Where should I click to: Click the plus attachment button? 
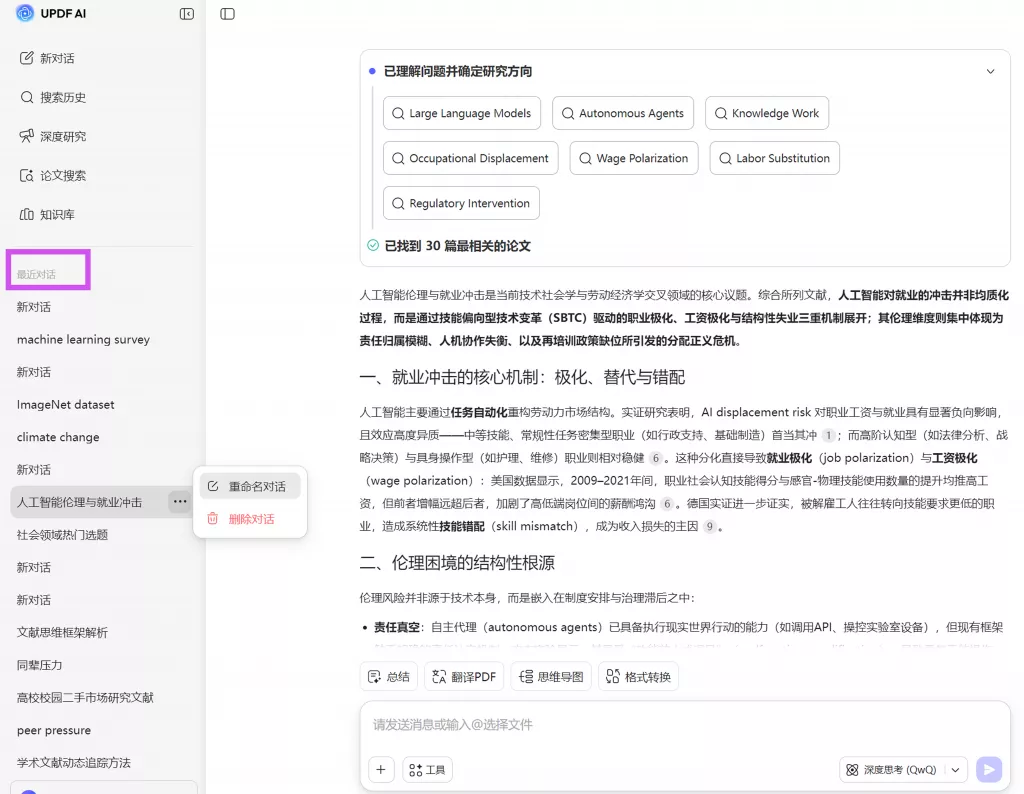click(x=381, y=769)
